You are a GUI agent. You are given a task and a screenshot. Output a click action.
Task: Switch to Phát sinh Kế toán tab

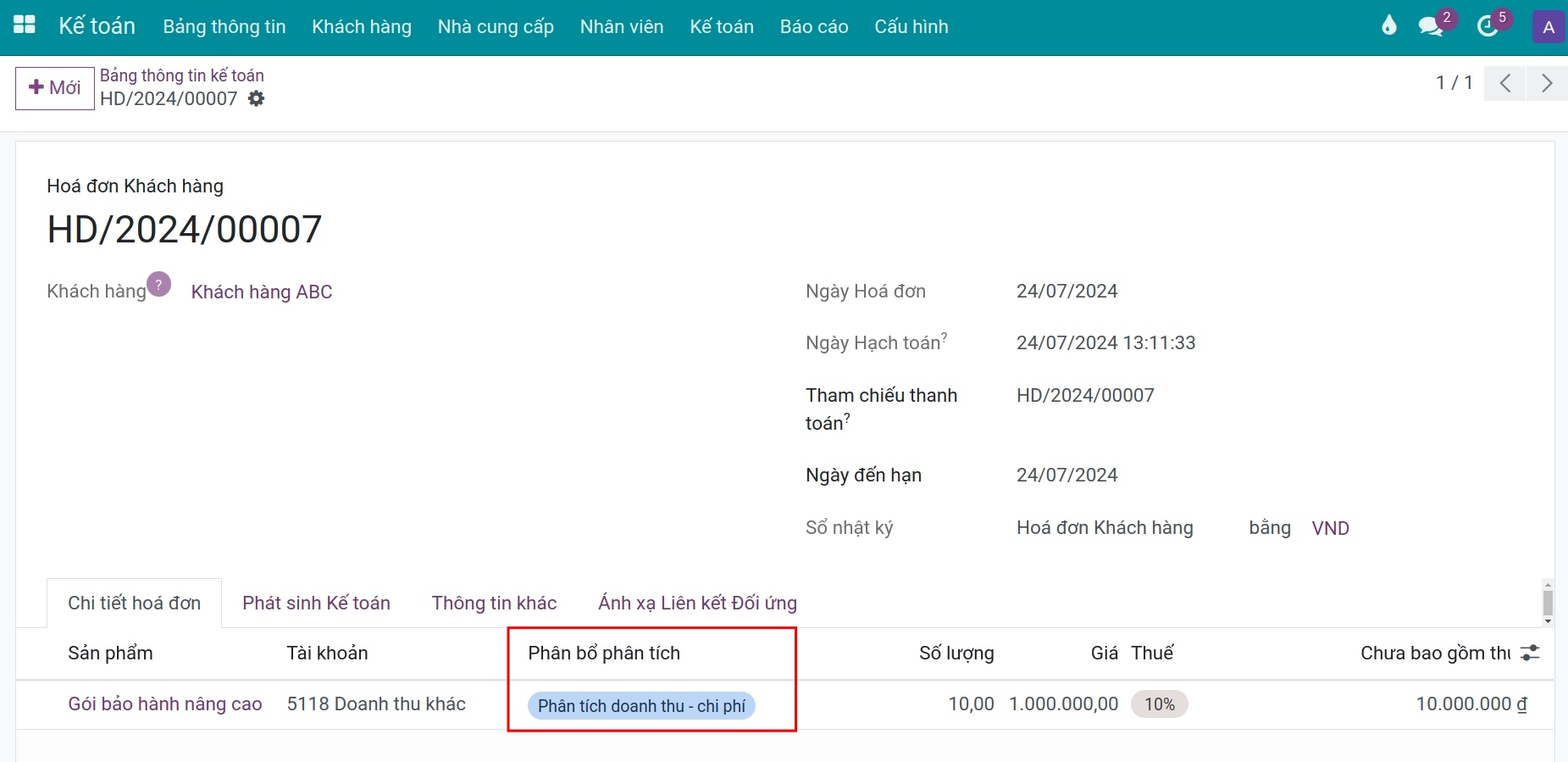(316, 603)
